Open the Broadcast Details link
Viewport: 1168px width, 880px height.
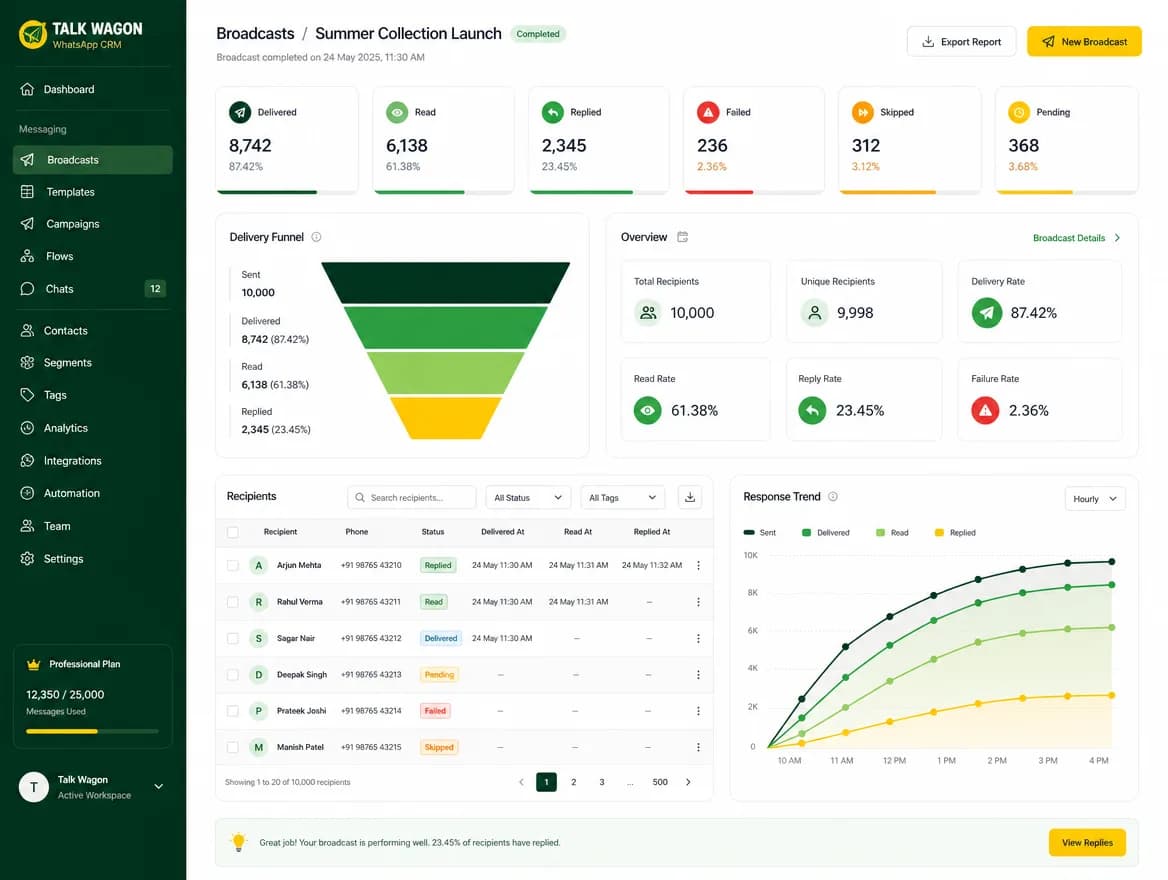click(1076, 238)
